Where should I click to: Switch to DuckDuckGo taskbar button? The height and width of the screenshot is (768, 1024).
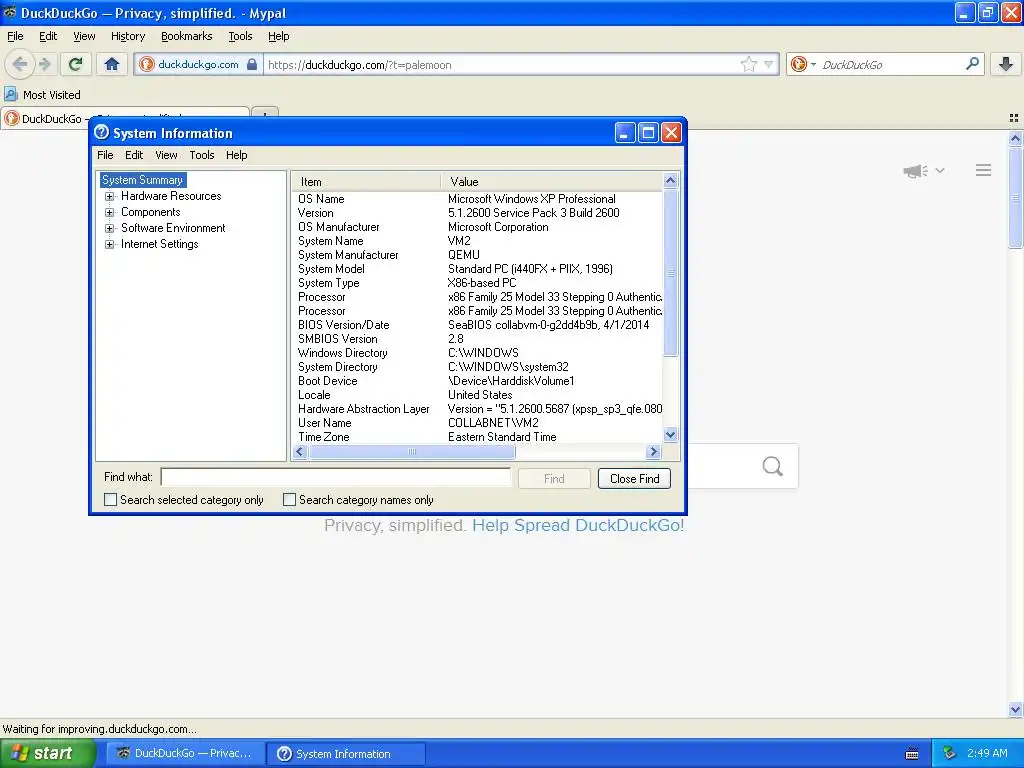coord(186,753)
